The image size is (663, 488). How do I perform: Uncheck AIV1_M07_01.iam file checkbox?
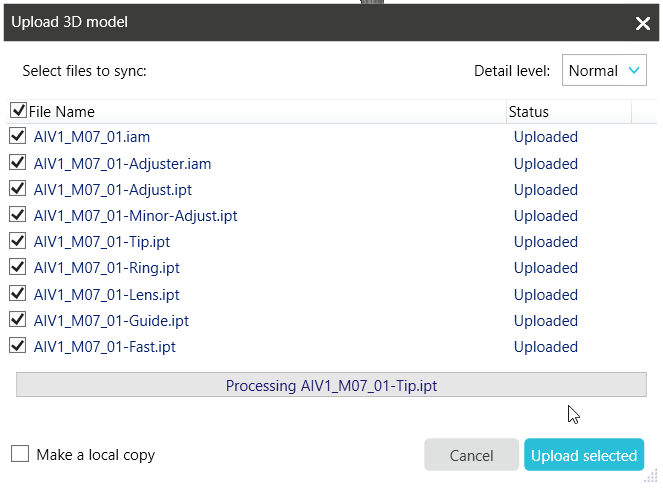coord(18,136)
